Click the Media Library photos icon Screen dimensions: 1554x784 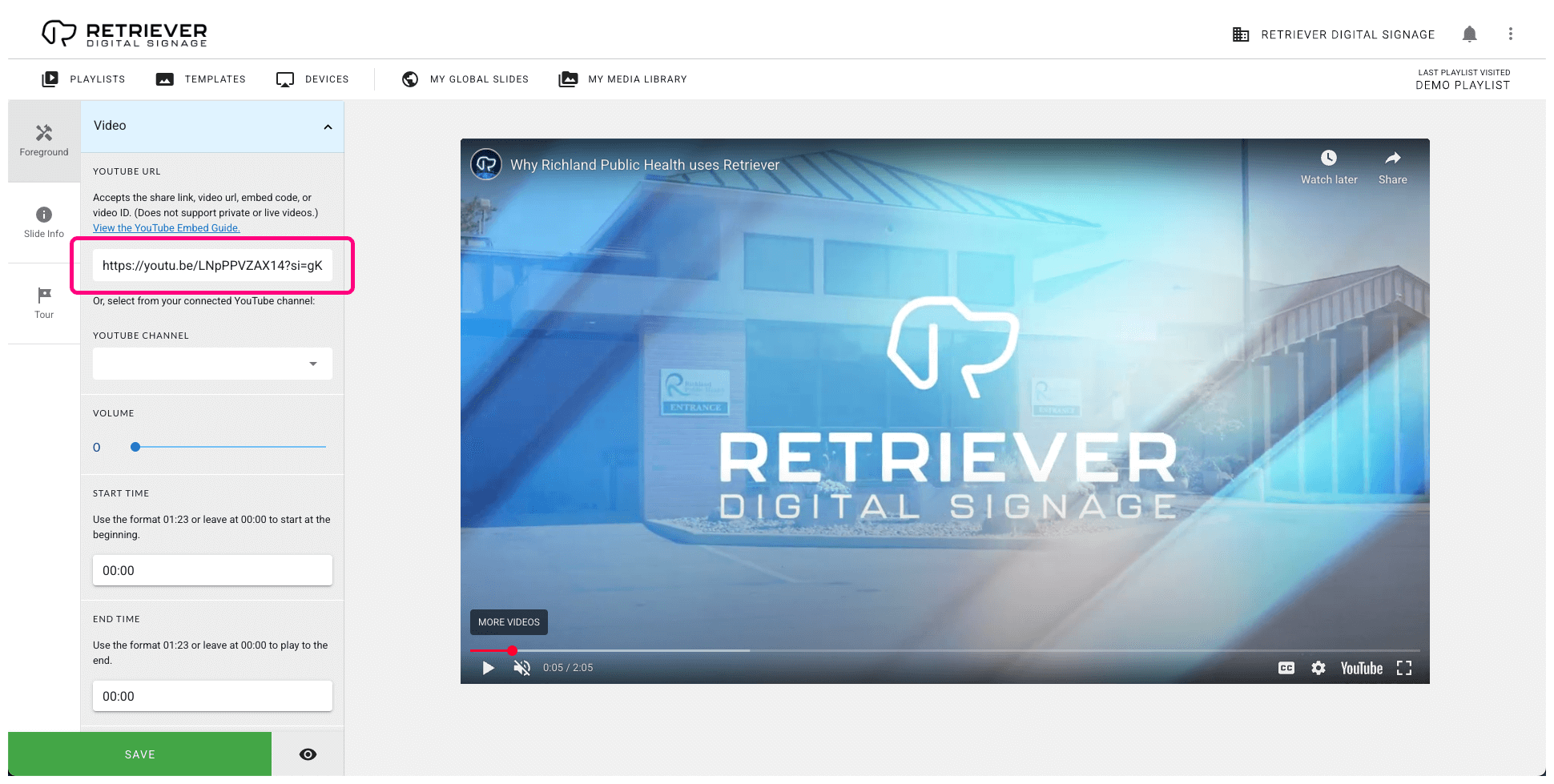coord(568,79)
